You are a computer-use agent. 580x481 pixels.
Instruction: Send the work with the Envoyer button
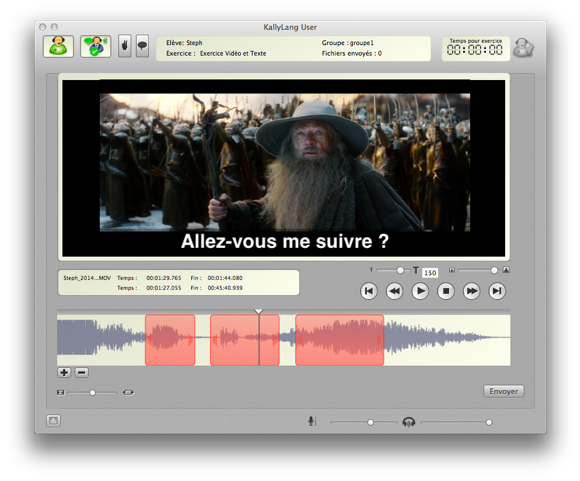click(503, 391)
